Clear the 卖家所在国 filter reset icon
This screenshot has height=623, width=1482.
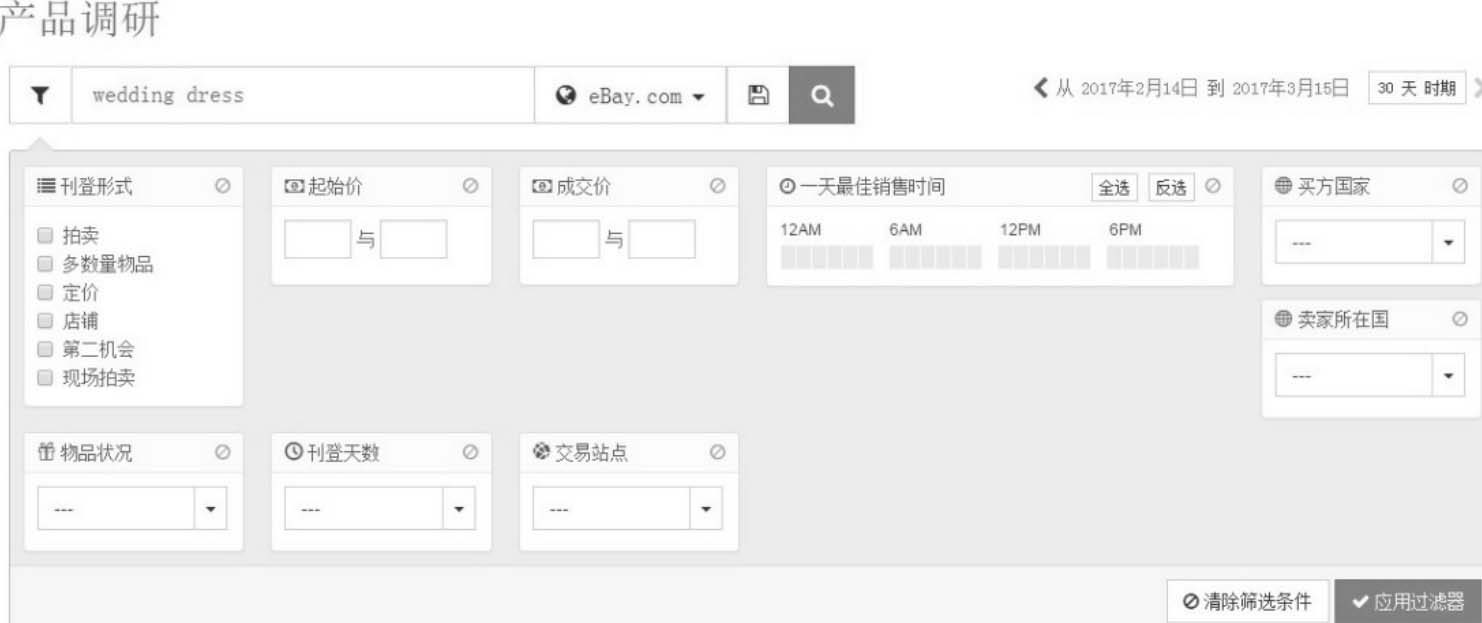click(x=1459, y=320)
